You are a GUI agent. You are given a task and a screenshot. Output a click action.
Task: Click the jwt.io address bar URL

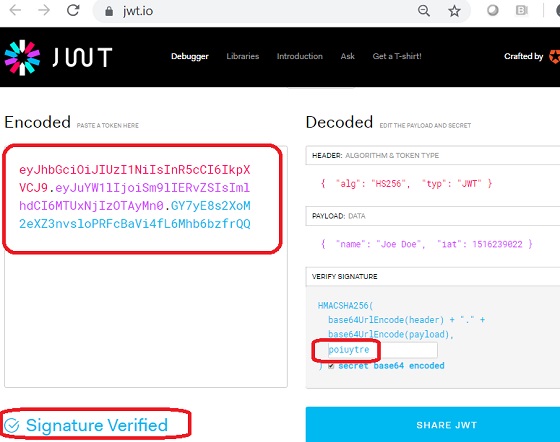138,11
